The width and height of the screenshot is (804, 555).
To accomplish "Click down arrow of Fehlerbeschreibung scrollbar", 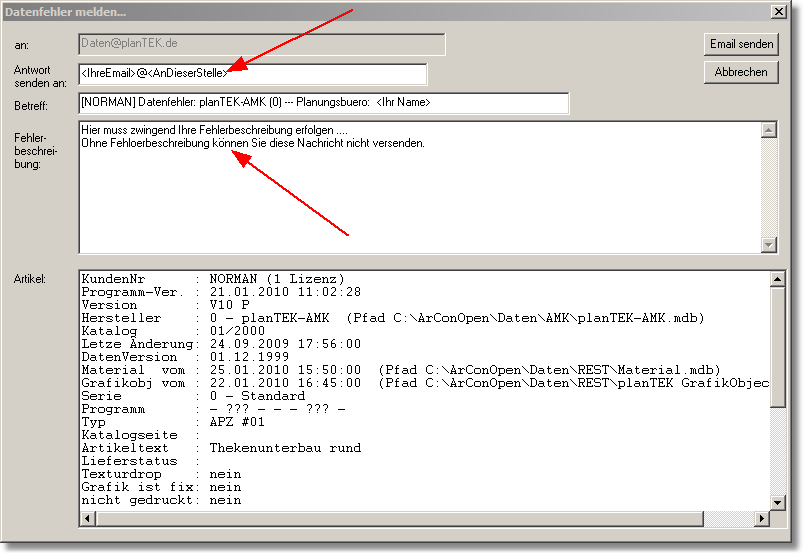I will click(768, 245).
